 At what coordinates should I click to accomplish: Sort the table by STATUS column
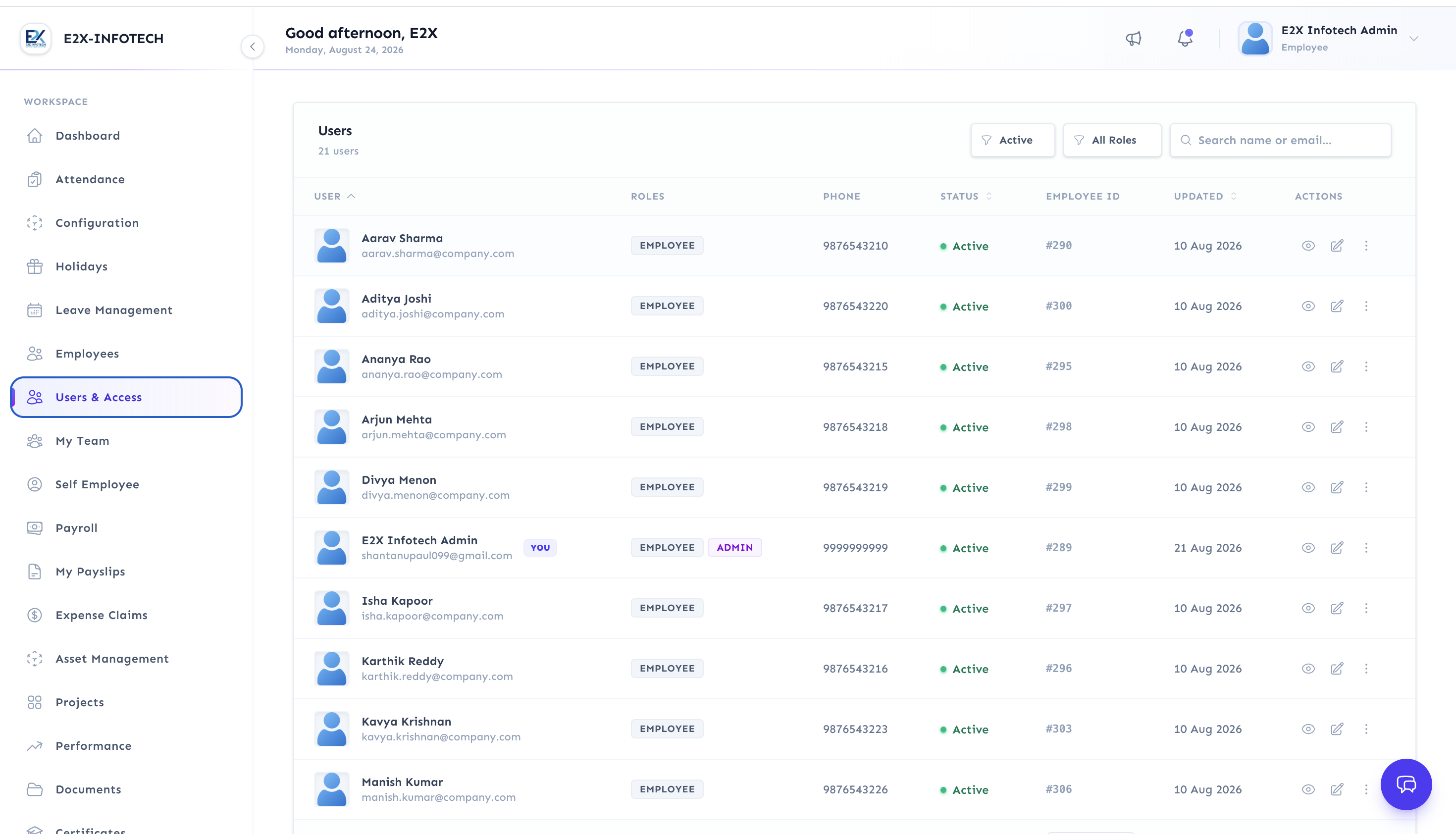click(x=966, y=197)
